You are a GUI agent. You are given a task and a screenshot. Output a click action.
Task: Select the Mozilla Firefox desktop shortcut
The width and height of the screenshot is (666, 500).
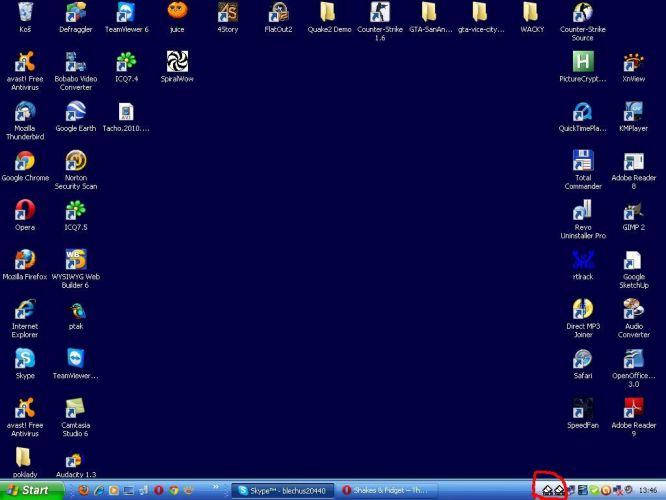25,265
